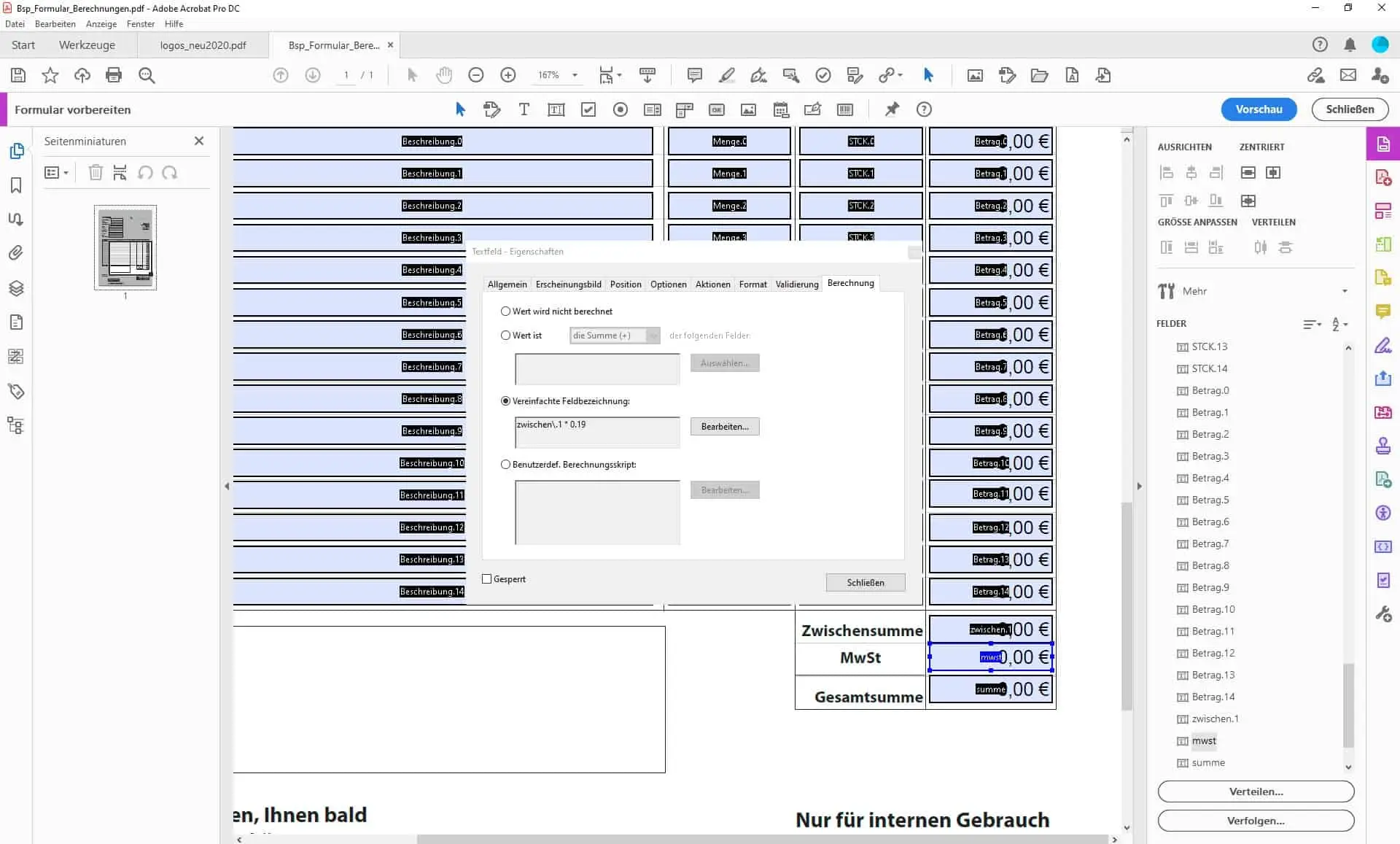Click Bearbeiten next to simplified field notation

724,427
